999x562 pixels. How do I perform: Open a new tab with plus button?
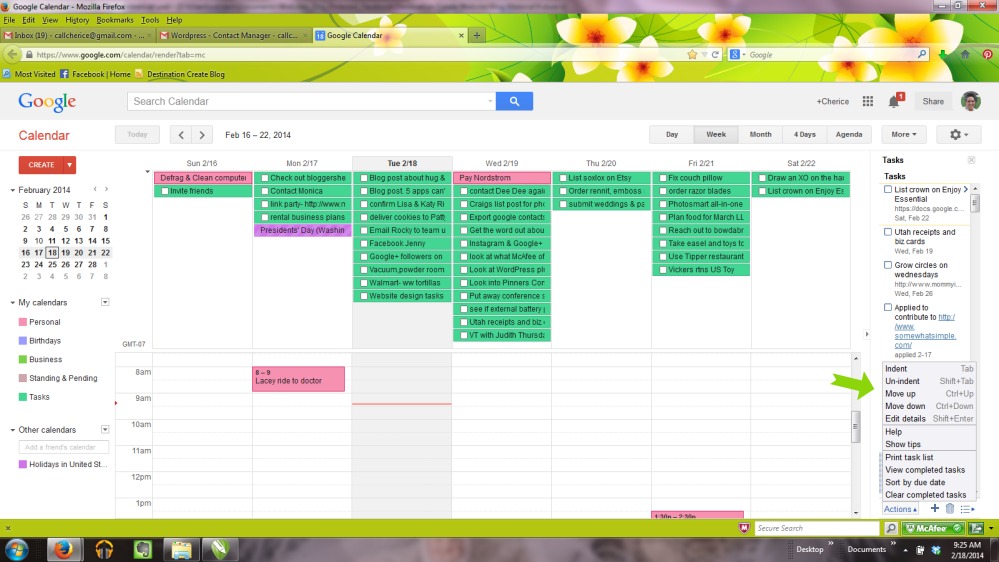477,35
